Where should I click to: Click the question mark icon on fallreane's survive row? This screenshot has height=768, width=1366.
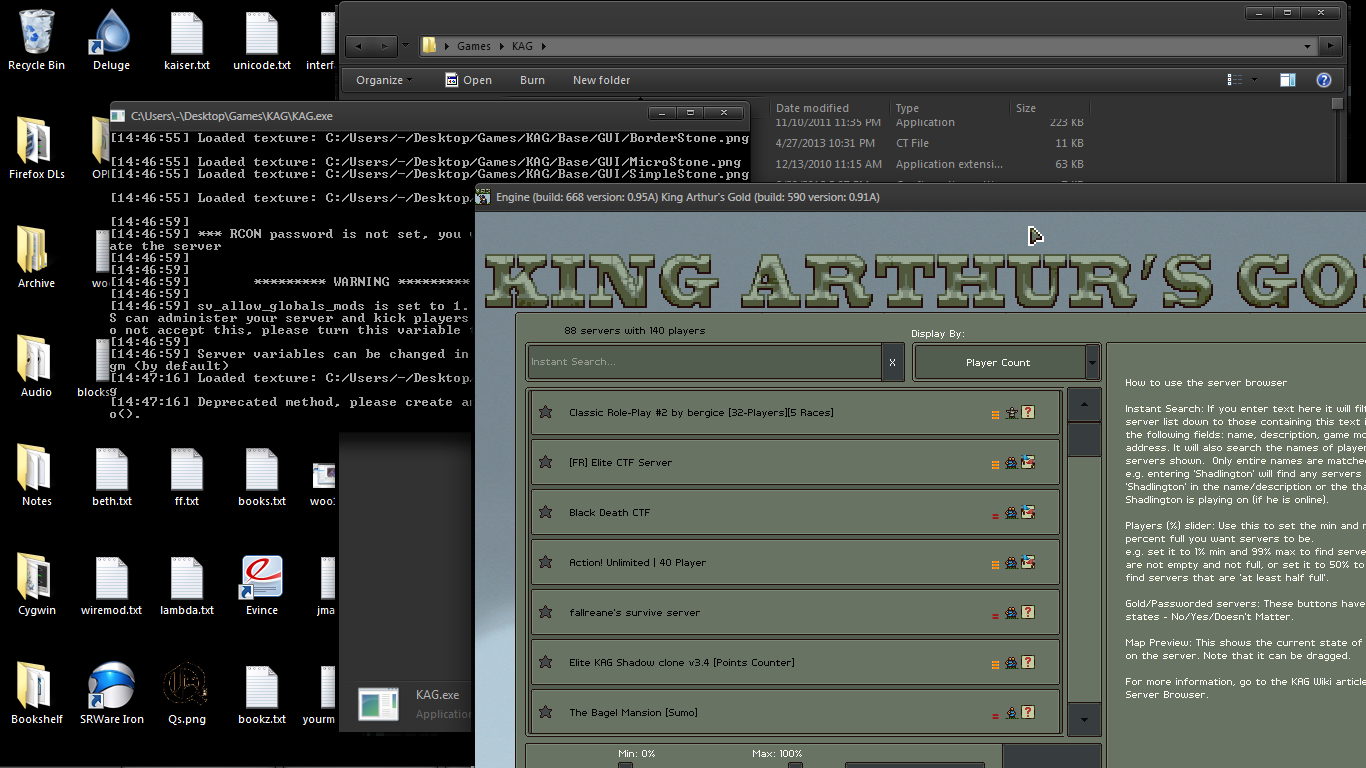(x=1028, y=612)
